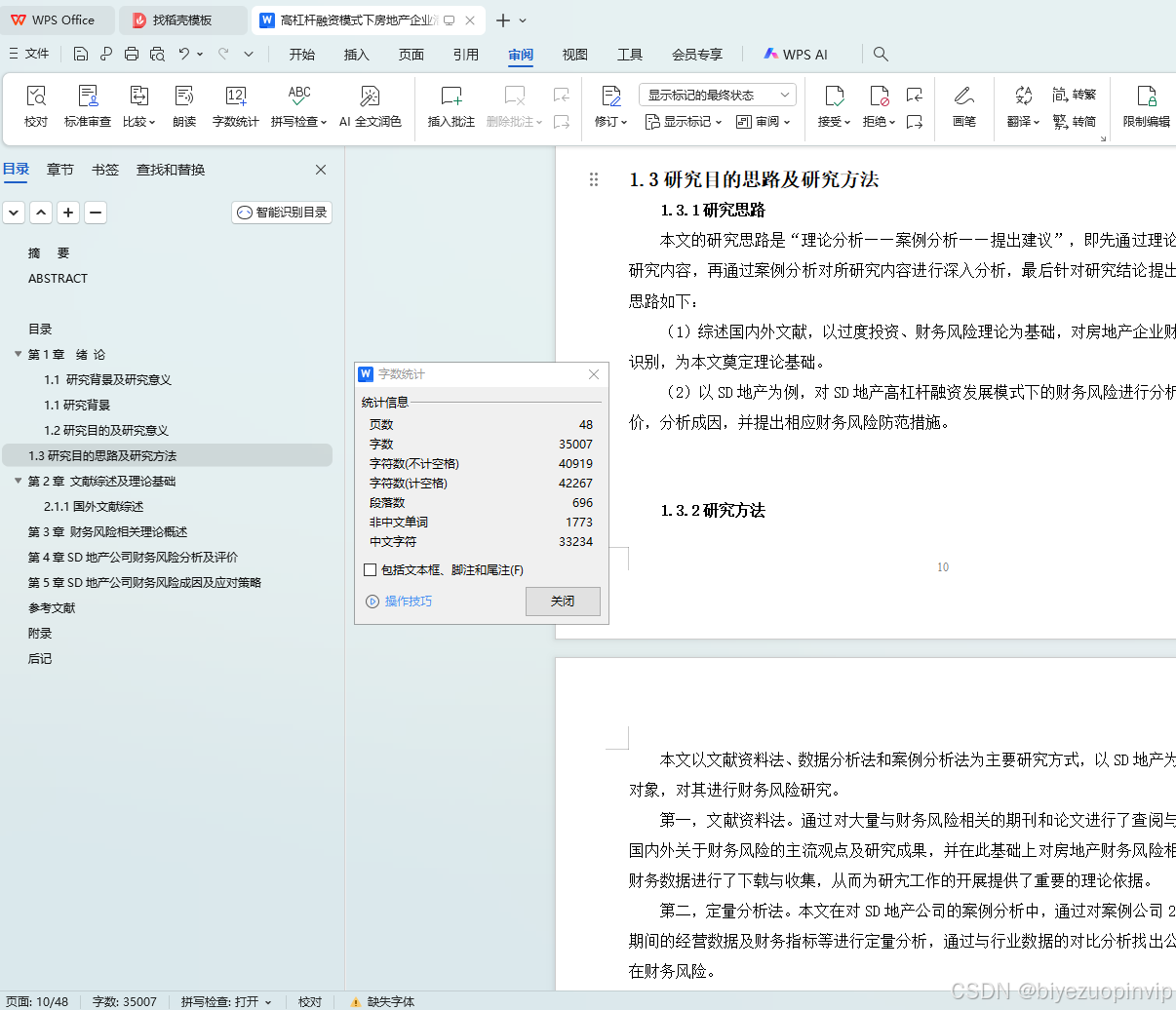Open the 标准审查 standards review tool
The image size is (1176, 1010).
coord(88,105)
